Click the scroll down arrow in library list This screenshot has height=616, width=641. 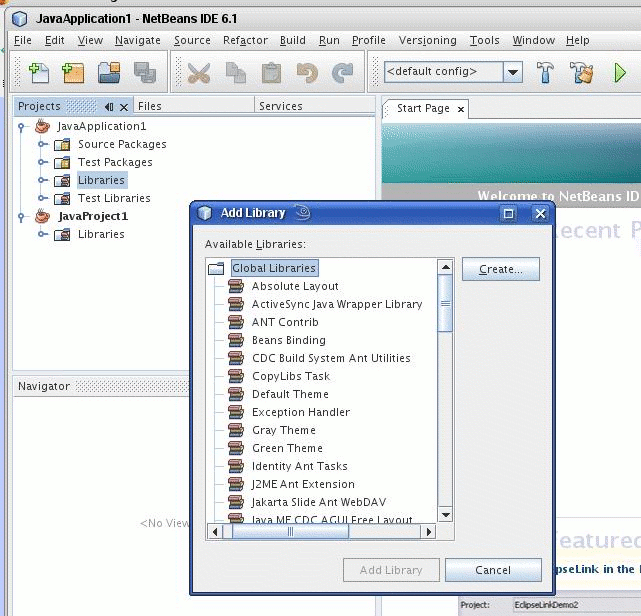tap(446, 515)
